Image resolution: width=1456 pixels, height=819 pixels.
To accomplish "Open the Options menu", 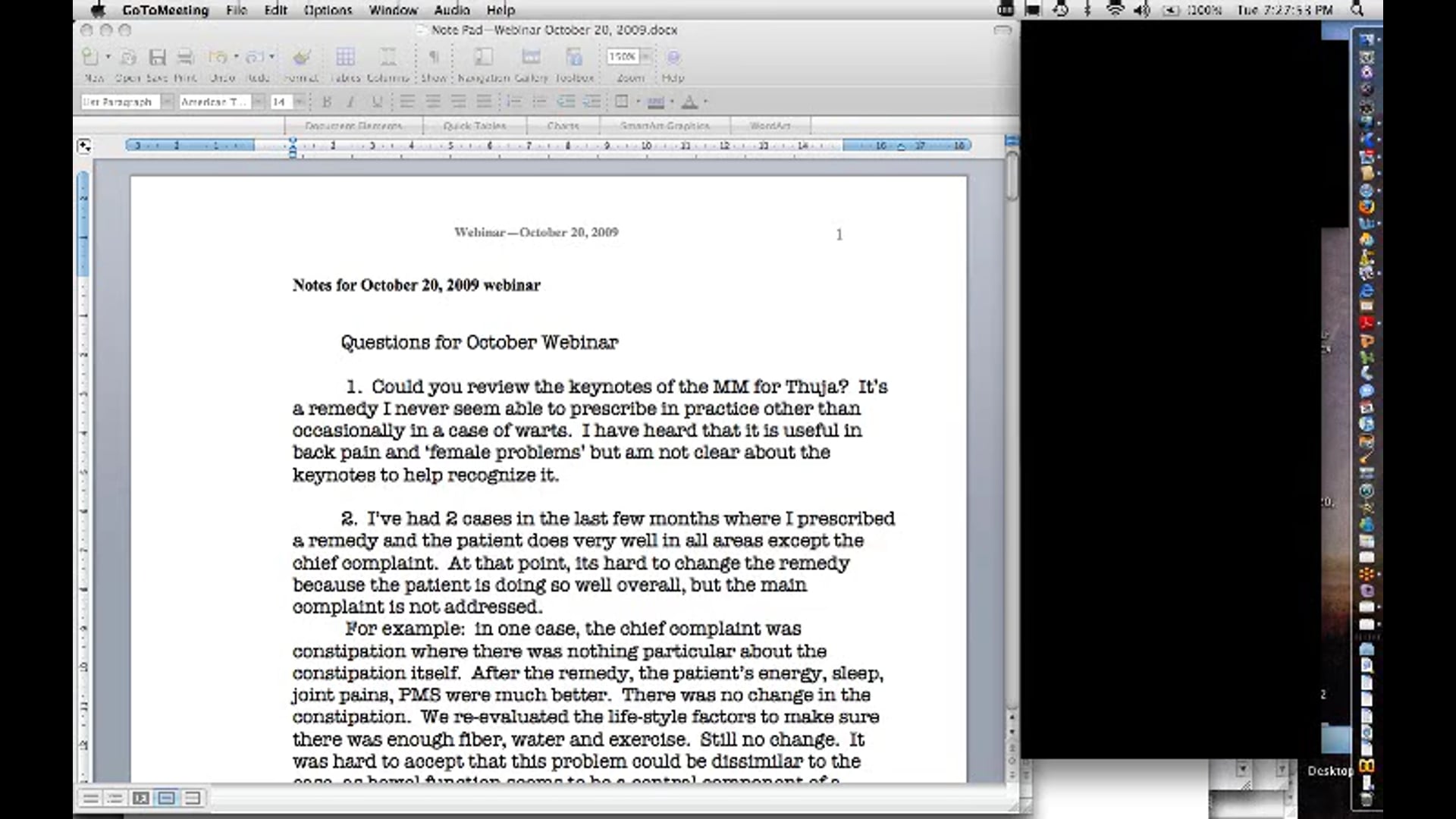I will (328, 10).
